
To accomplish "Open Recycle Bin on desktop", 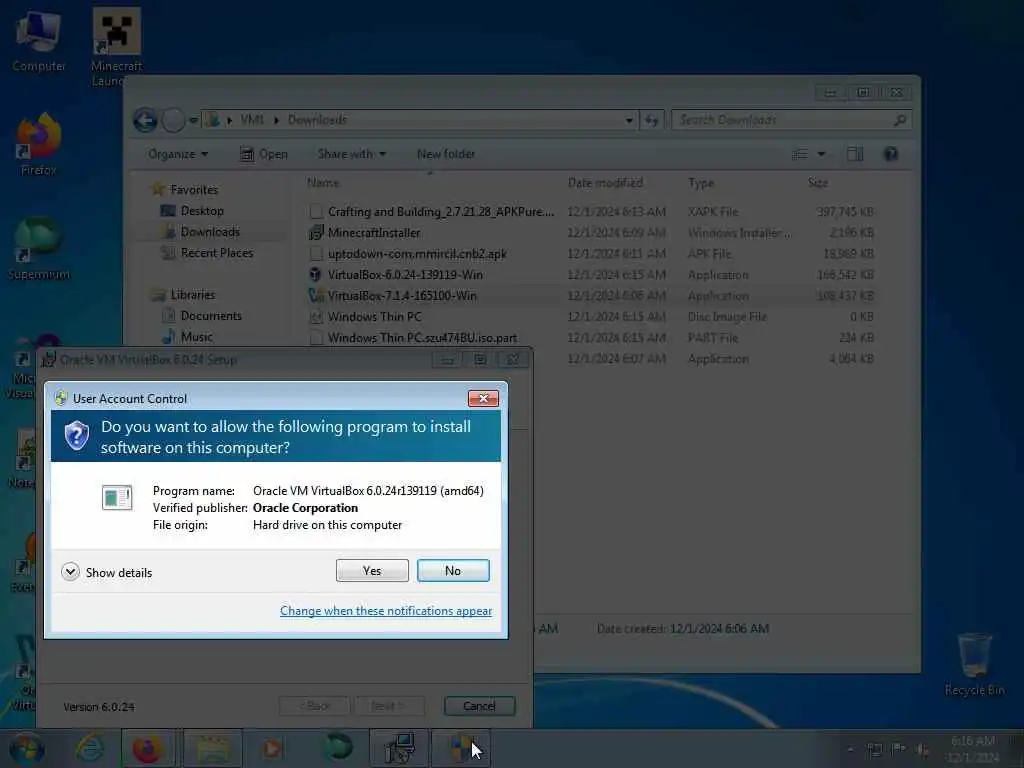I will click(x=974, y=664).
